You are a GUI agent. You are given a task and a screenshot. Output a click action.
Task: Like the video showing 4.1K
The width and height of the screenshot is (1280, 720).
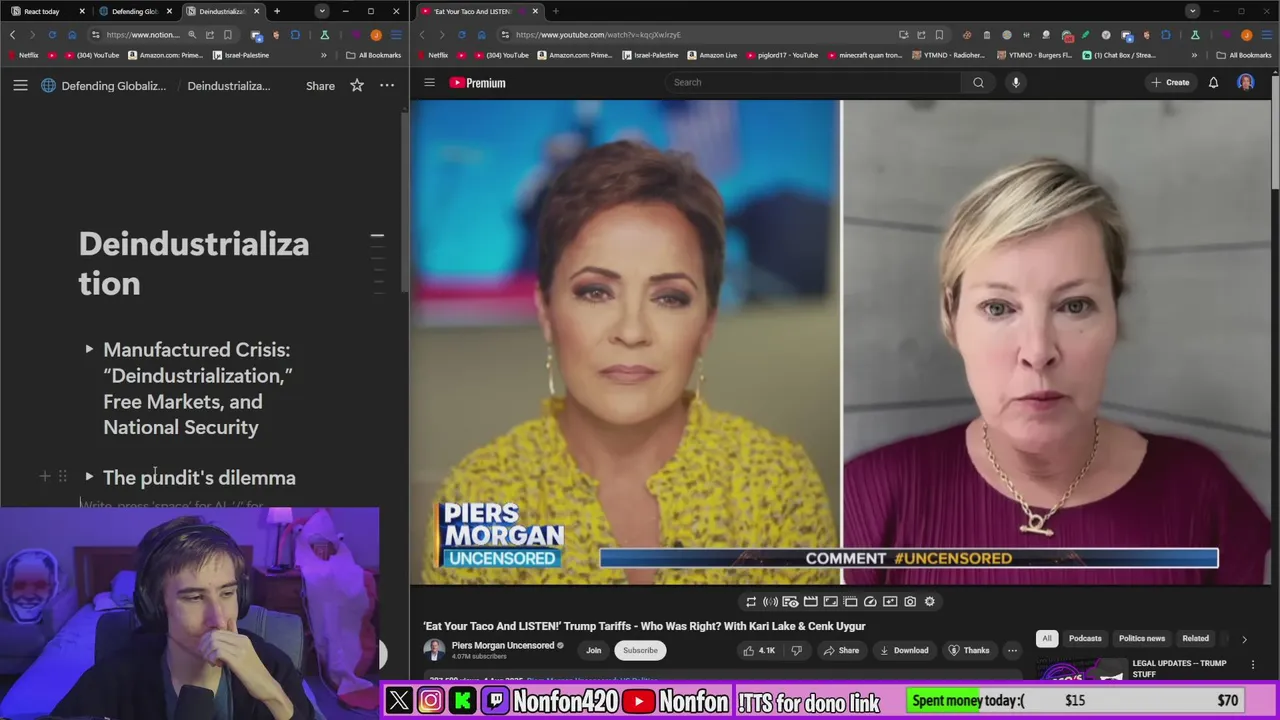tap(759, 650)
